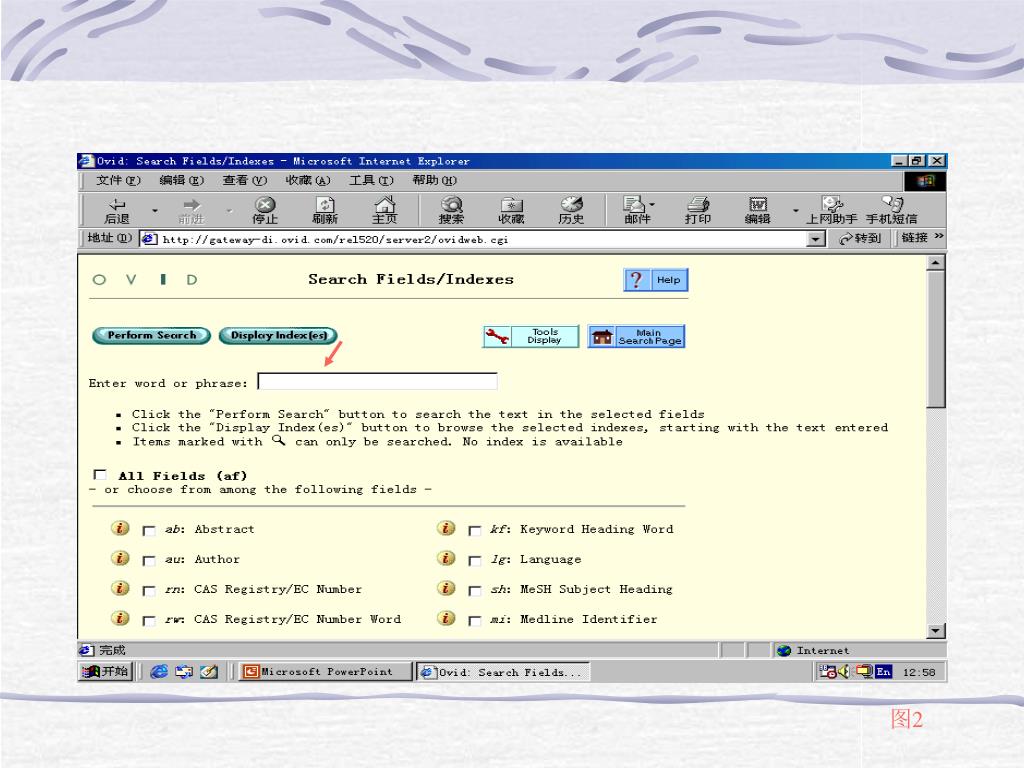Click the address bar URL field
The width and height of the screenshot is (1024, 768).
[x=474, y=240]
